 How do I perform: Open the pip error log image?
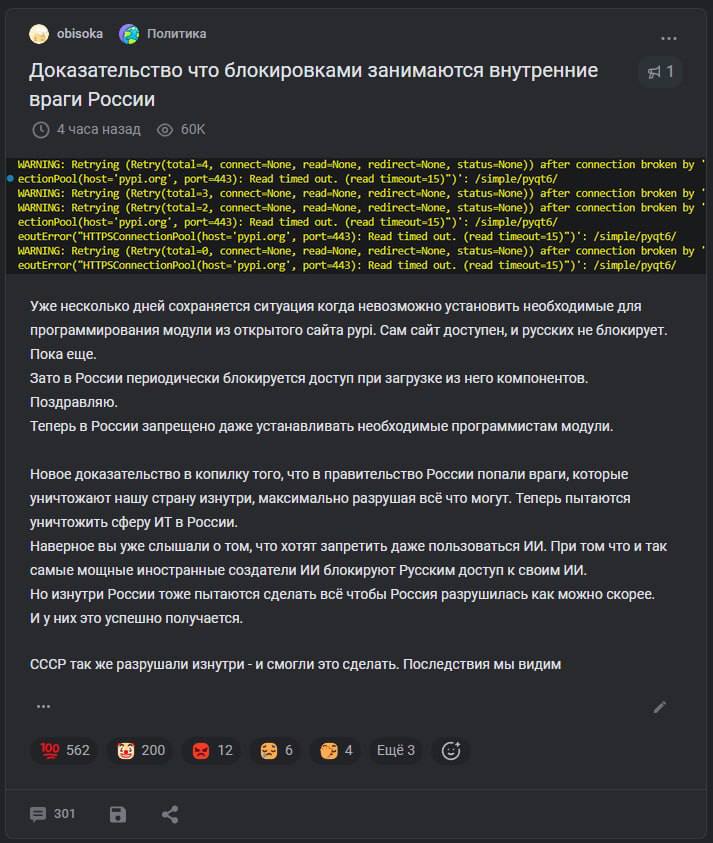point(356,215)
